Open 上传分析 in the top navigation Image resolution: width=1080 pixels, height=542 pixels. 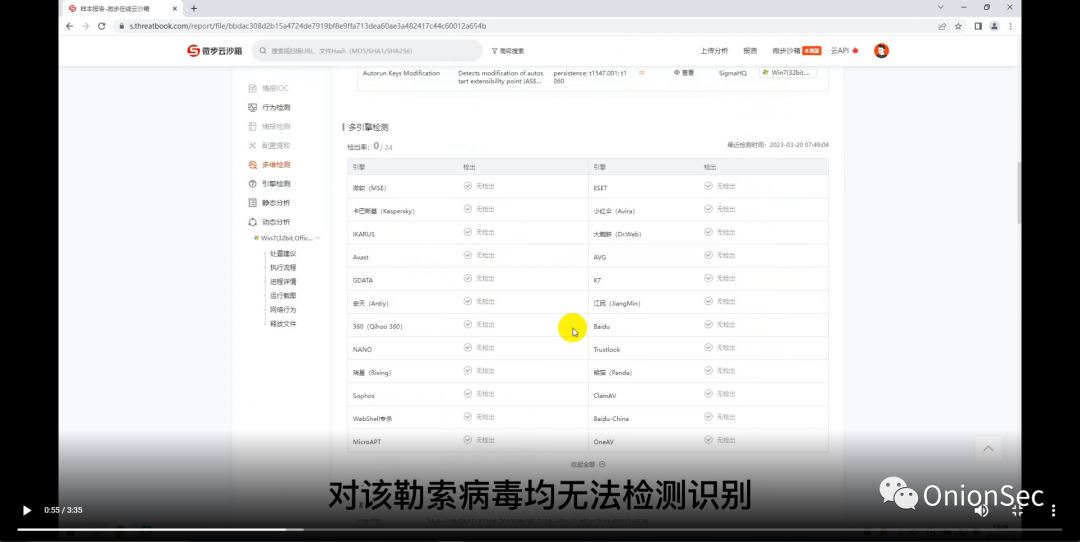point(714,51)
